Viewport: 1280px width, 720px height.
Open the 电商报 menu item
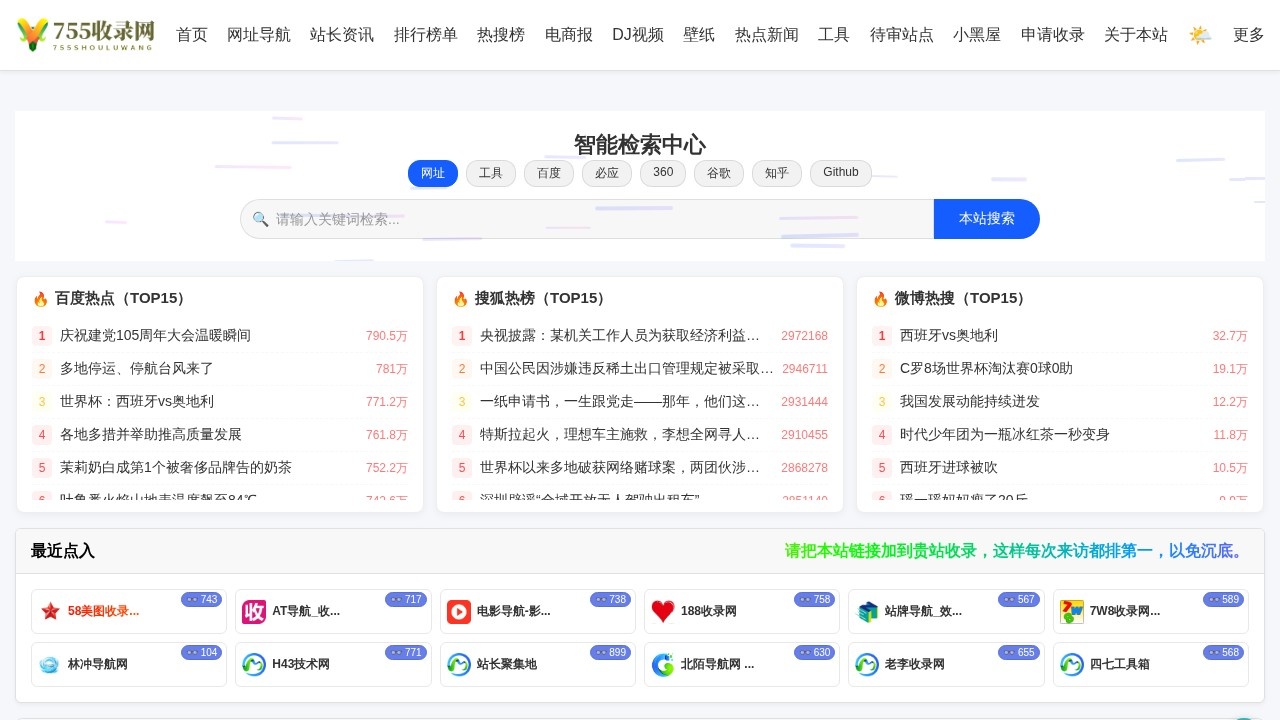click(569, 35)
